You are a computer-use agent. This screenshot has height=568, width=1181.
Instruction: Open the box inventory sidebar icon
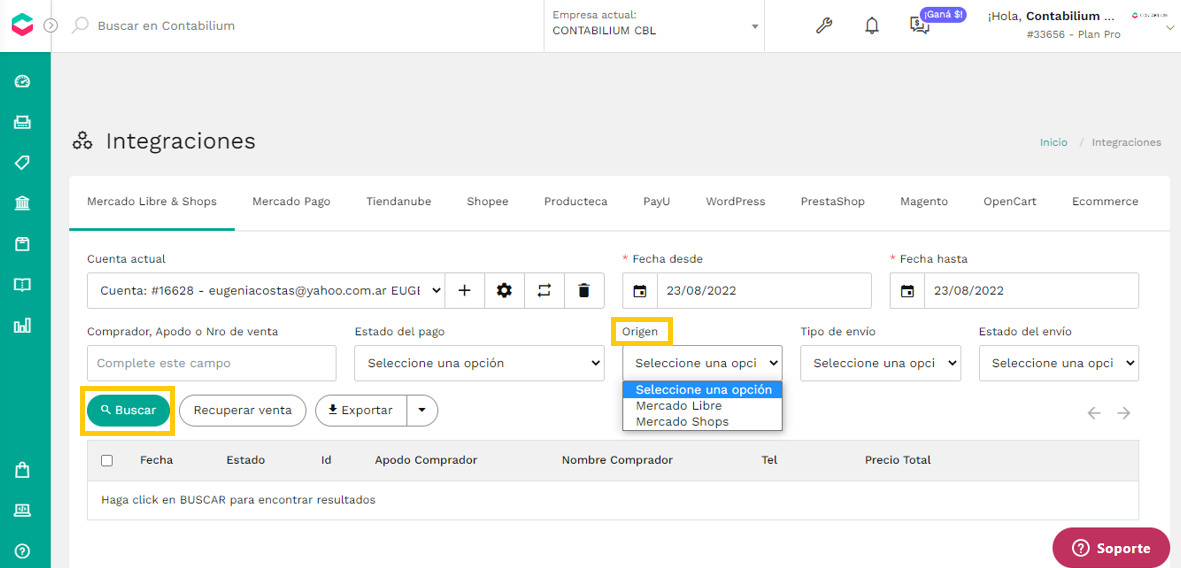(x=22, y=244)
